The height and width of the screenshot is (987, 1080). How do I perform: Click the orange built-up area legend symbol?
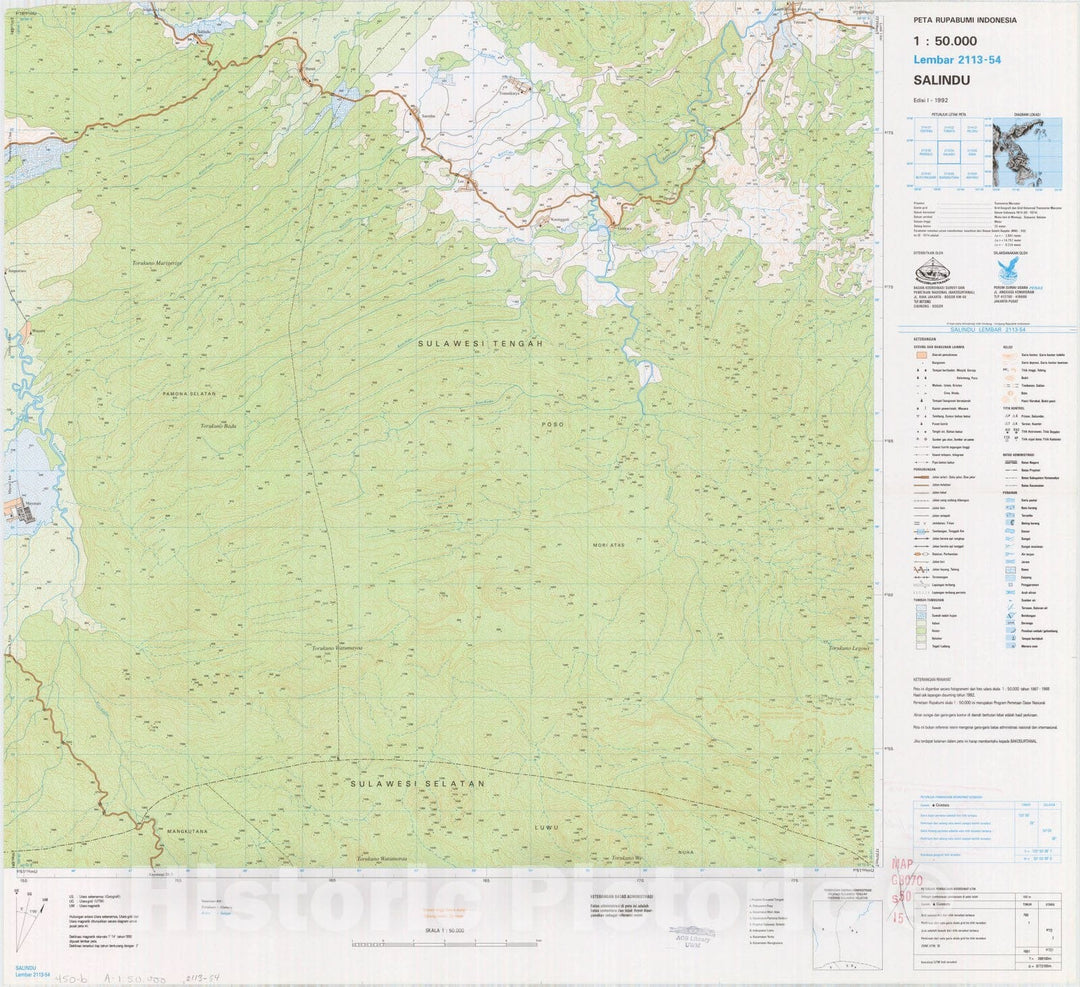coord(920,357)
